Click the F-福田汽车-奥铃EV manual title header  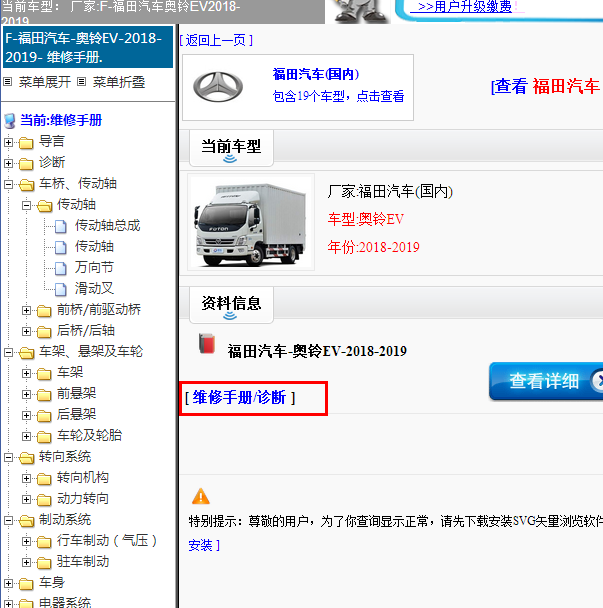88,47
